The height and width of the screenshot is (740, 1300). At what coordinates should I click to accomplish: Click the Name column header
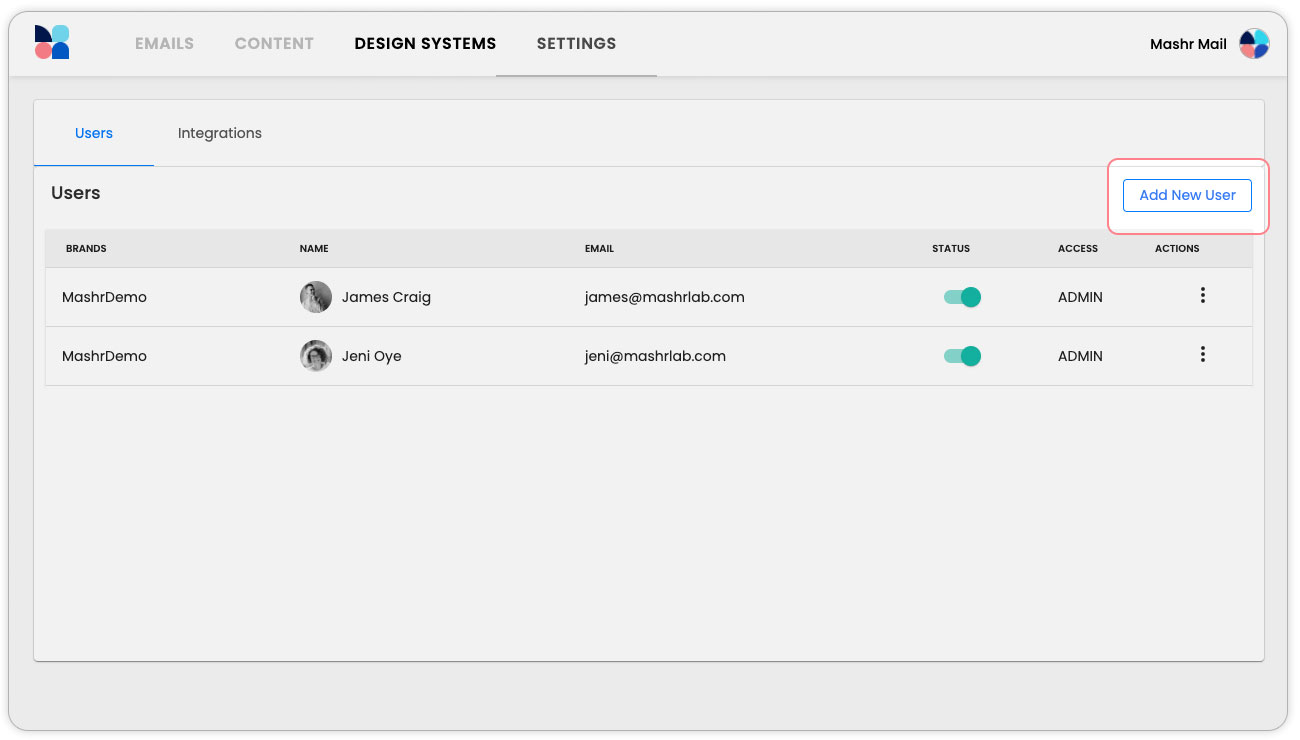pyautogui.click(x=314, y=249)
